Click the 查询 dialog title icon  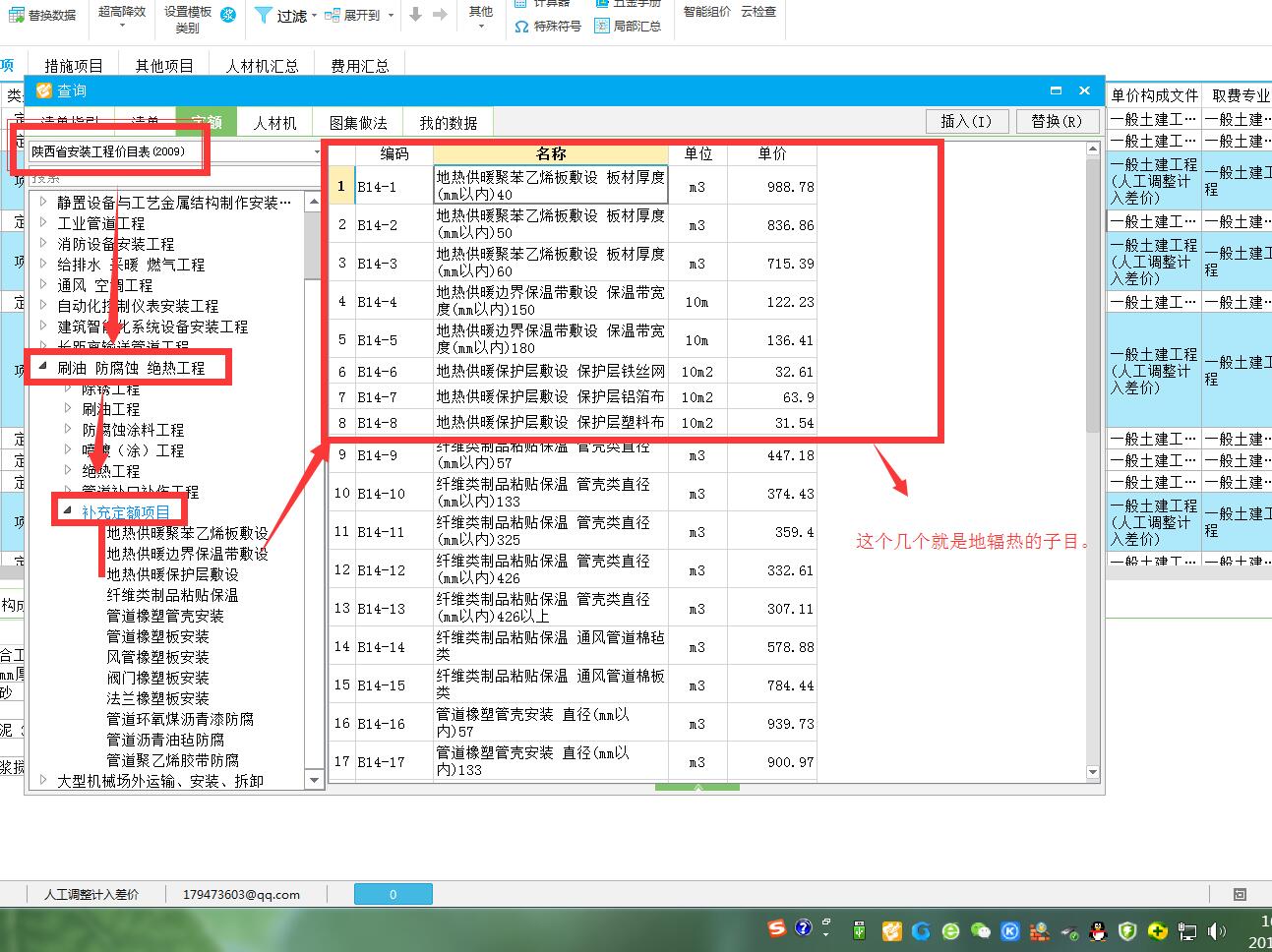click(x=44, y=90)
